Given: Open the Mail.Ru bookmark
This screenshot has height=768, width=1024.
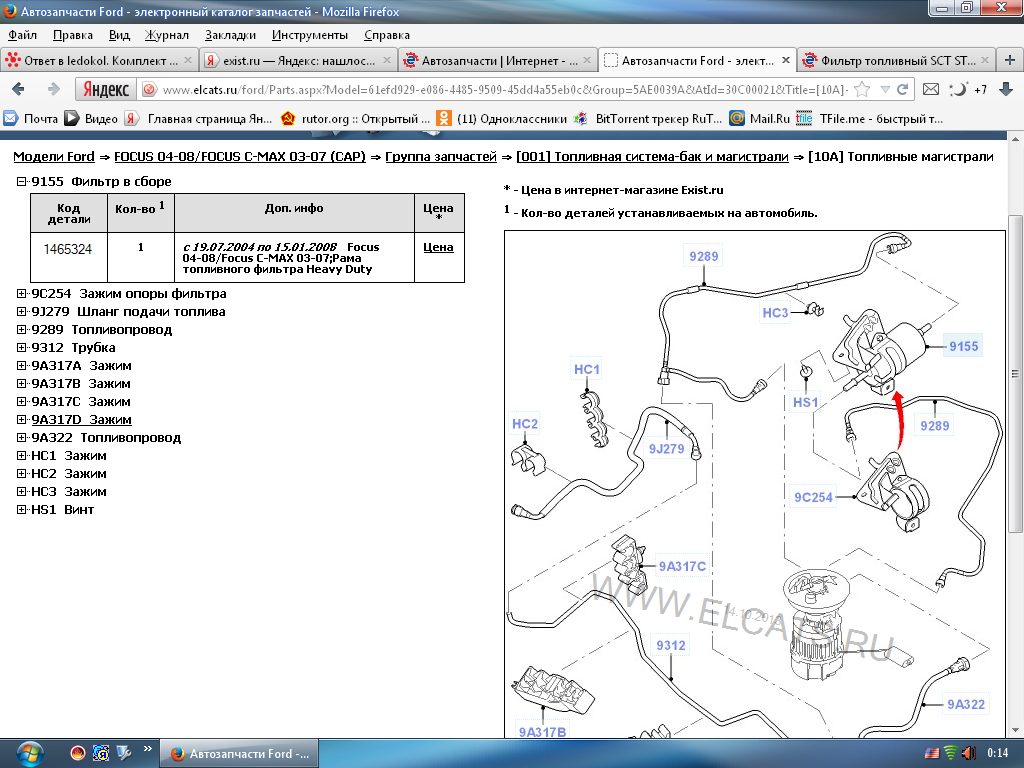Looking at the screenshot, I should [x=760, y=118].
